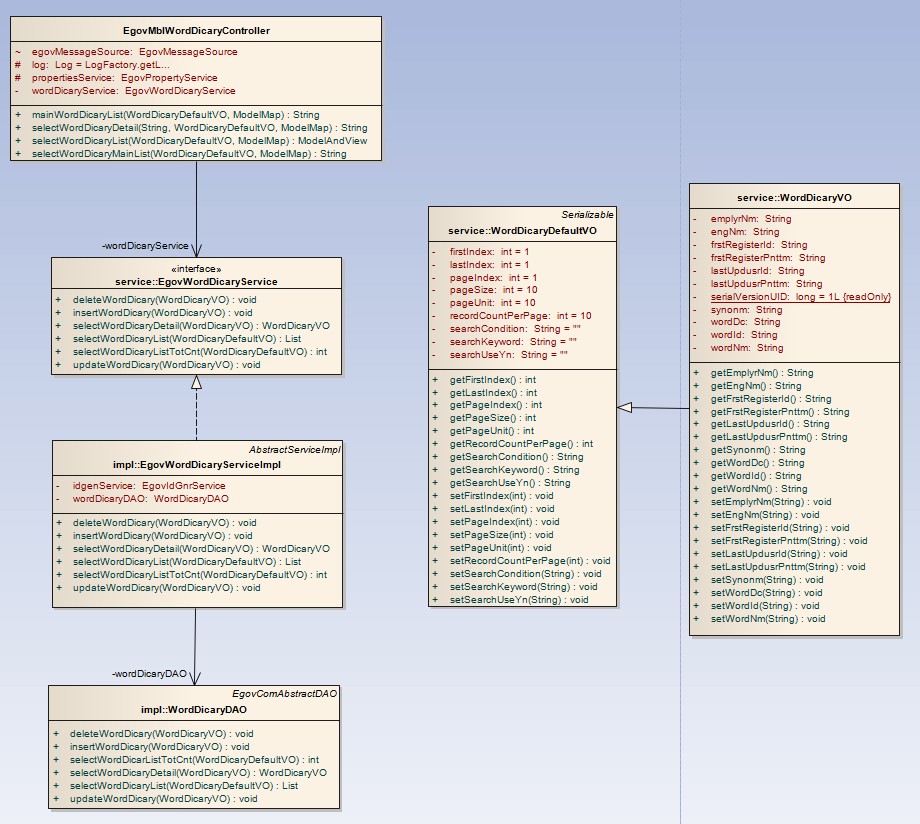Select the impl::WordDicaryDAO class title
The image size is (920, 824).
[x=194, y=710]
